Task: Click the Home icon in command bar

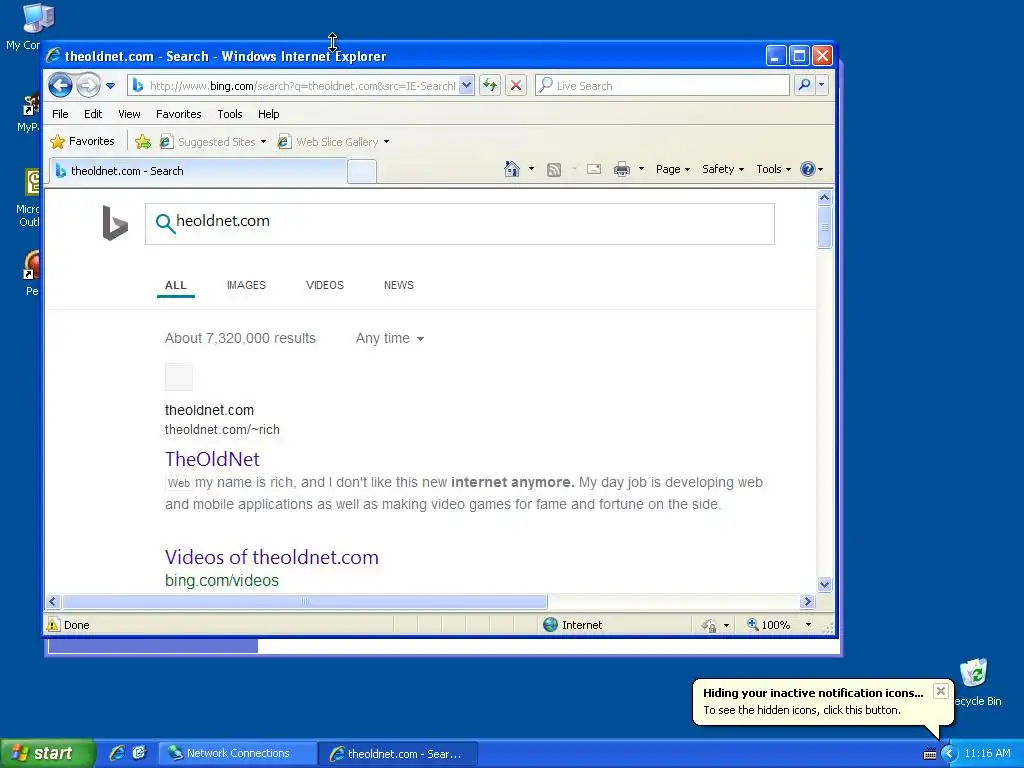Action: click(x=512, y=169)
